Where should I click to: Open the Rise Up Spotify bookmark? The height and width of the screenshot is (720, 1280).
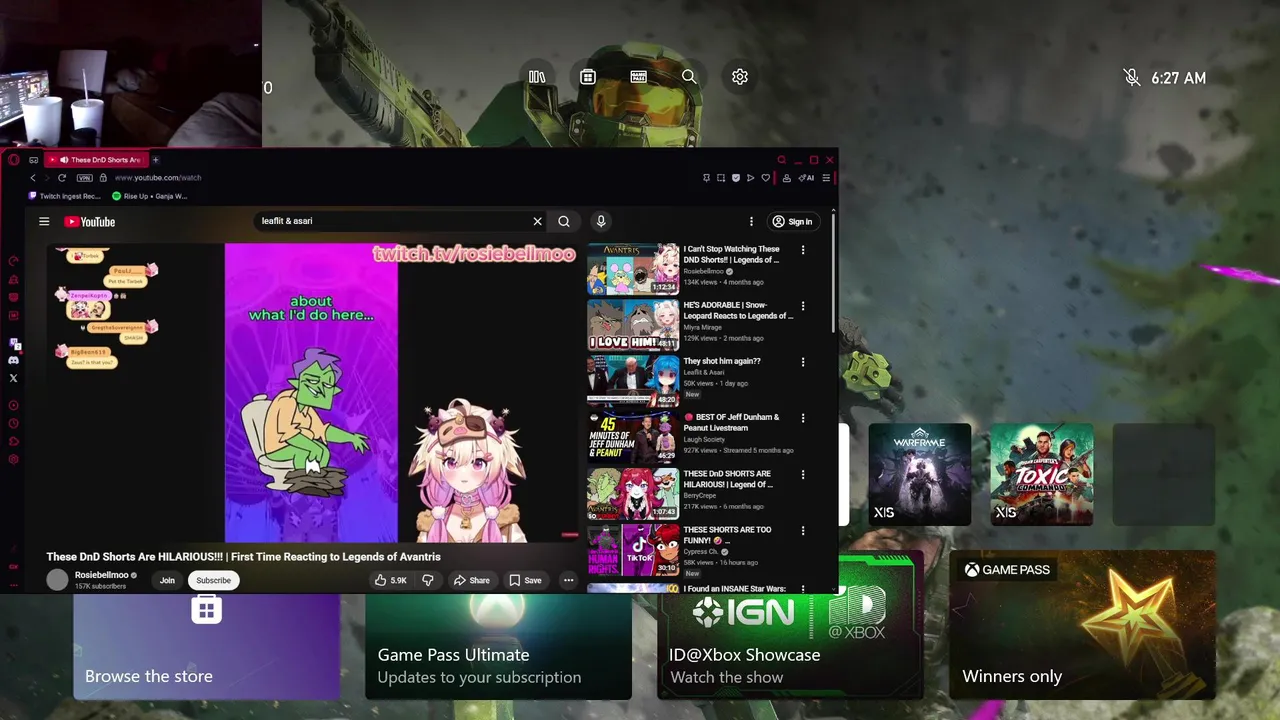pos(150,196)
